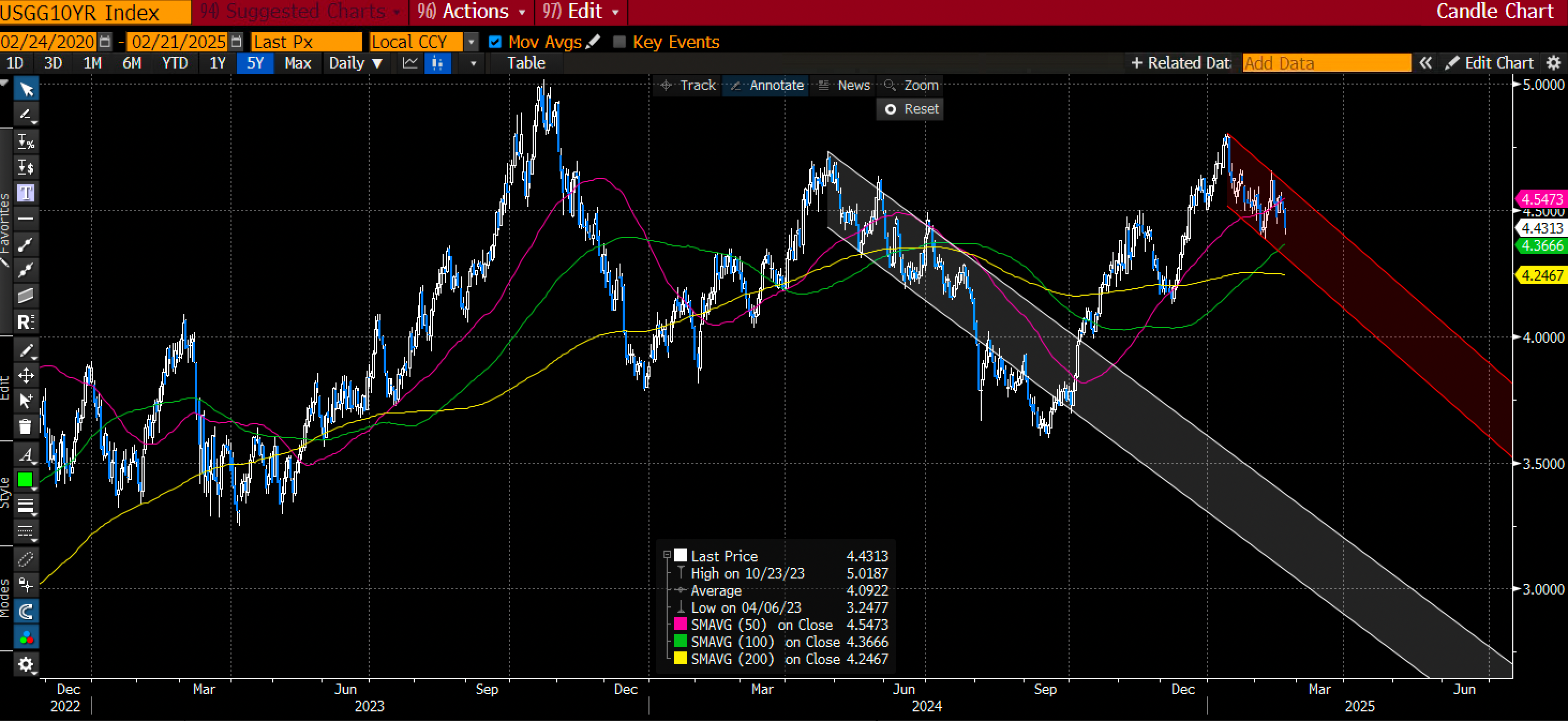The height and width of the screenshot is (721, 1568).
Task: Click the Edit Chart button
Action: [x=1489, y=63]
